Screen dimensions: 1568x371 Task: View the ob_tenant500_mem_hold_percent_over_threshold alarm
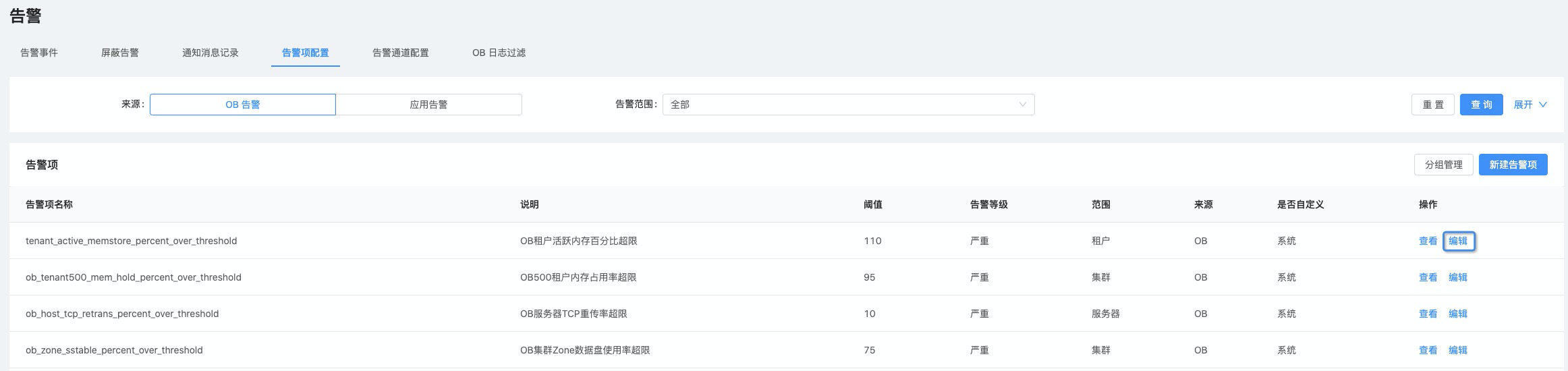pyautogui.click(x=1428, y=277)
